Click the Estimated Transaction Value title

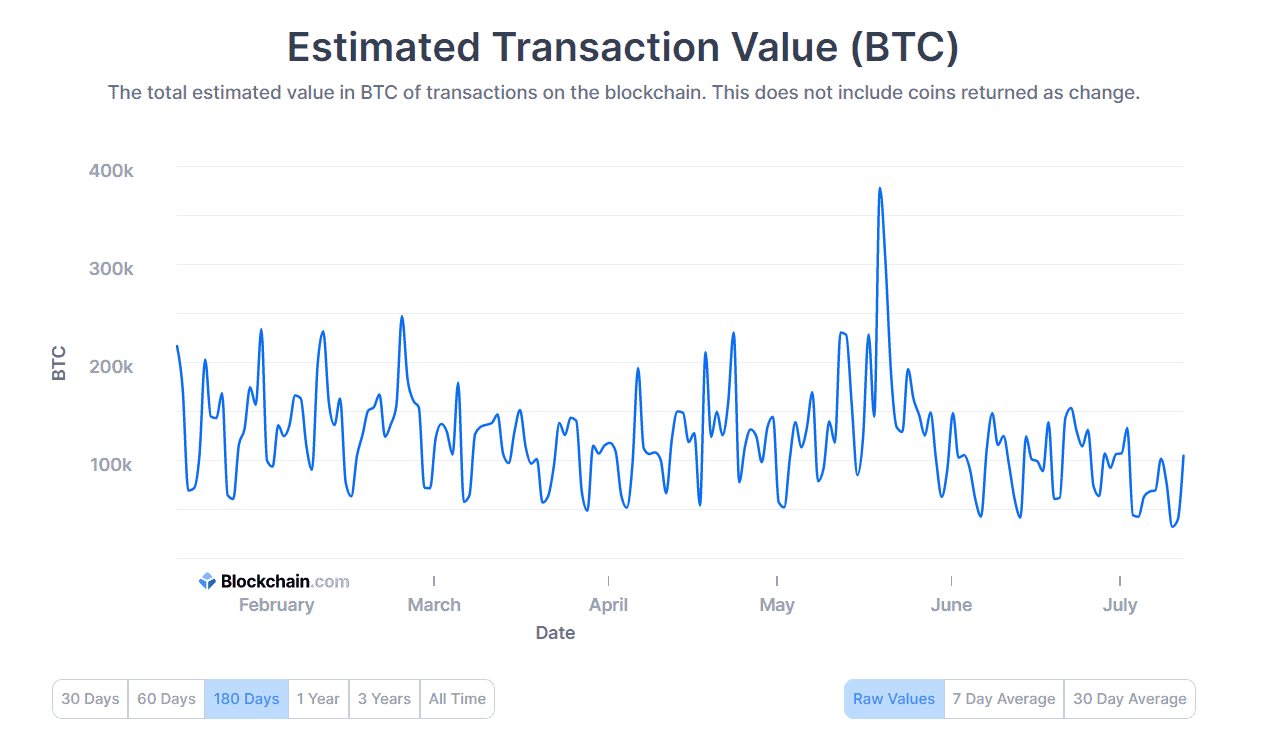pyautogui.click(x=622, y=47)
